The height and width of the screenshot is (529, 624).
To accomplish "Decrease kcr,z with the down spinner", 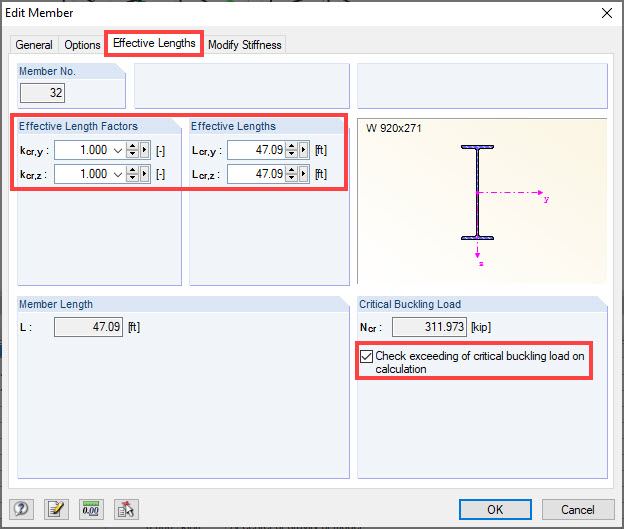I will click(133, 178).
